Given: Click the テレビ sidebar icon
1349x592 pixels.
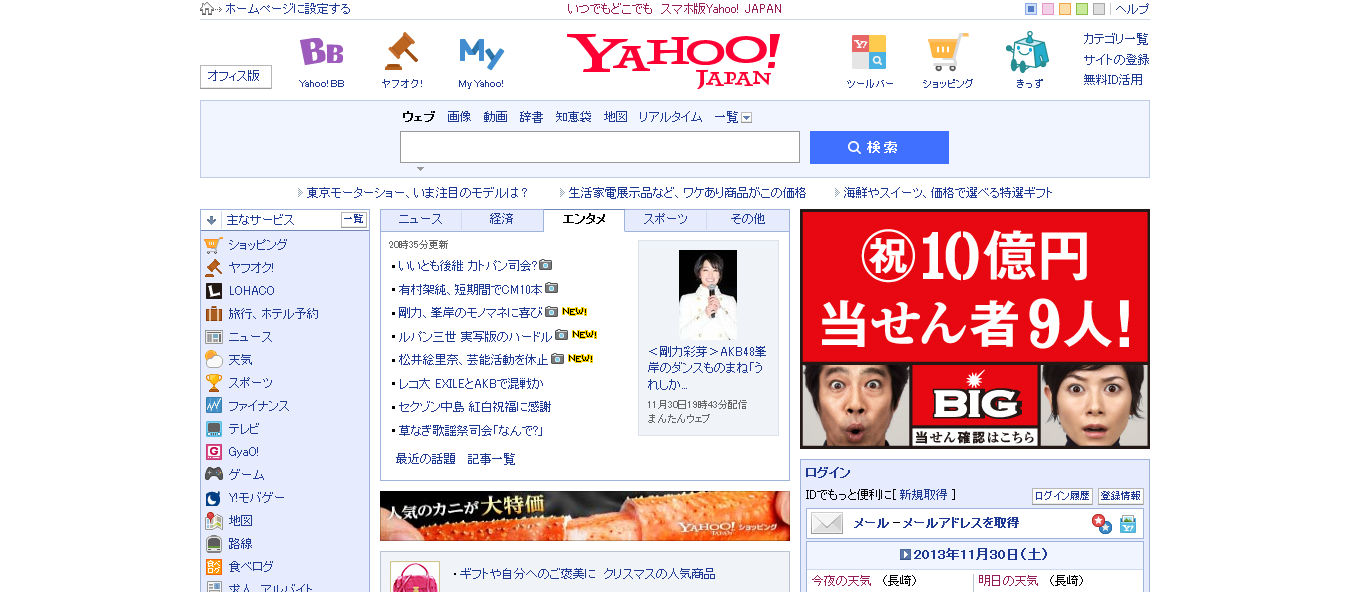Looking at the screenshot, I should (213, 429).
